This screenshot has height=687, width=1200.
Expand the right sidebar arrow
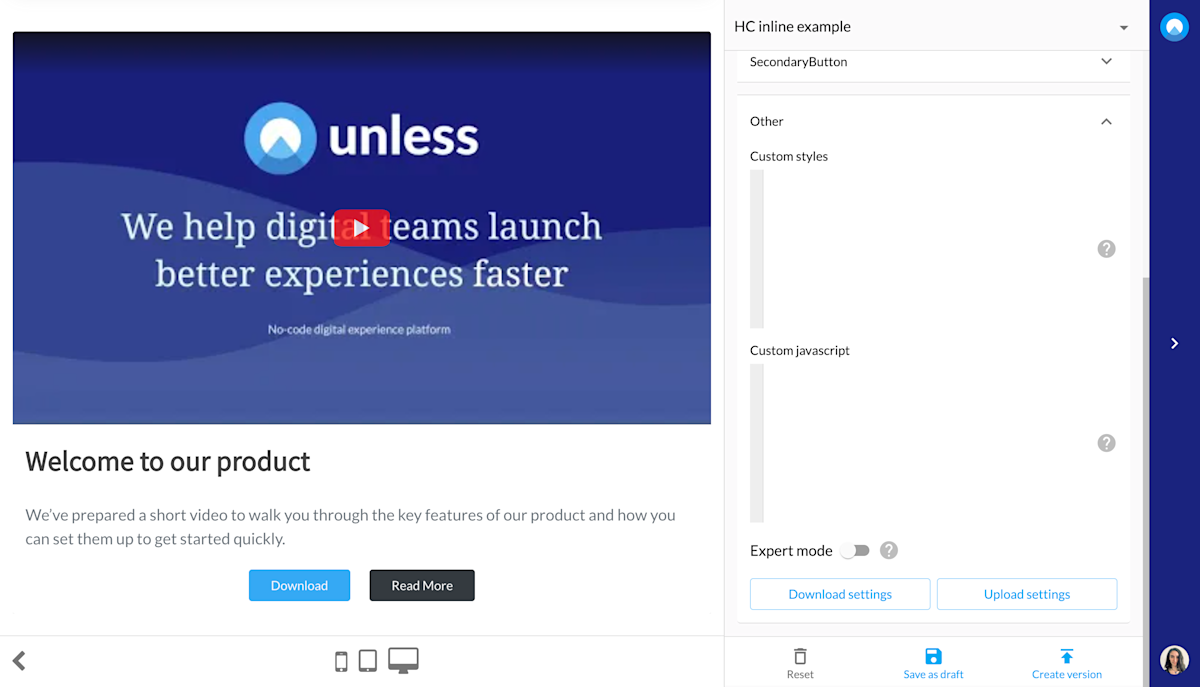(1174, 343)
